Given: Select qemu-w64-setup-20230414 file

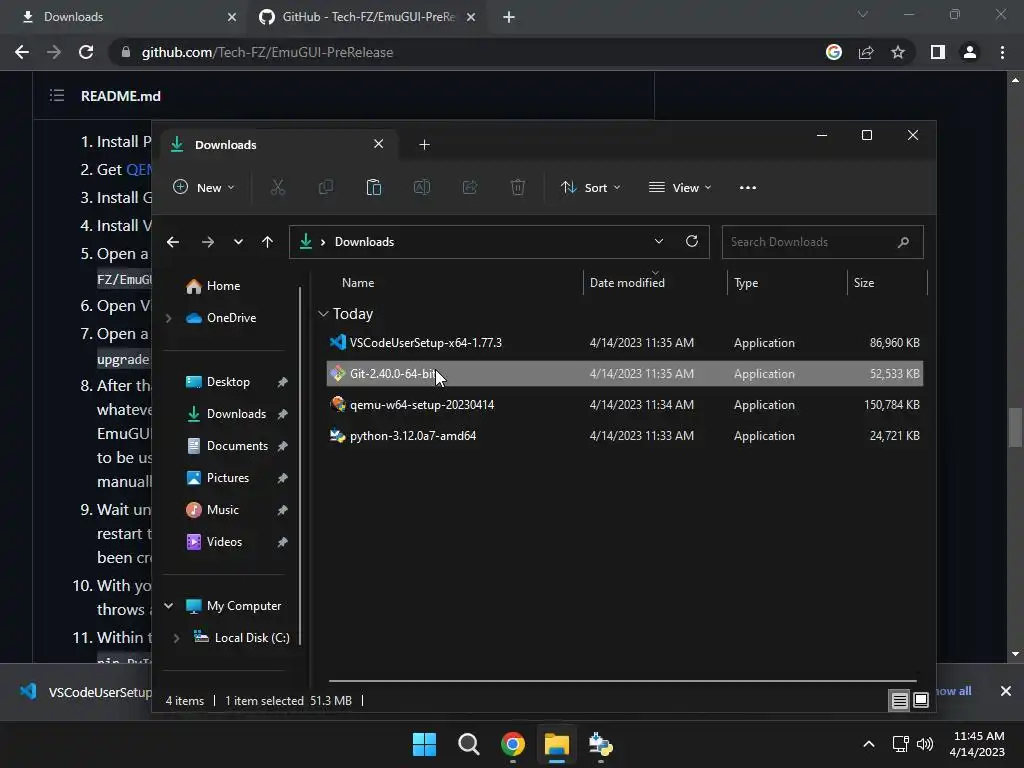Looking at the screenshot, I should click(x=625, y=405).
